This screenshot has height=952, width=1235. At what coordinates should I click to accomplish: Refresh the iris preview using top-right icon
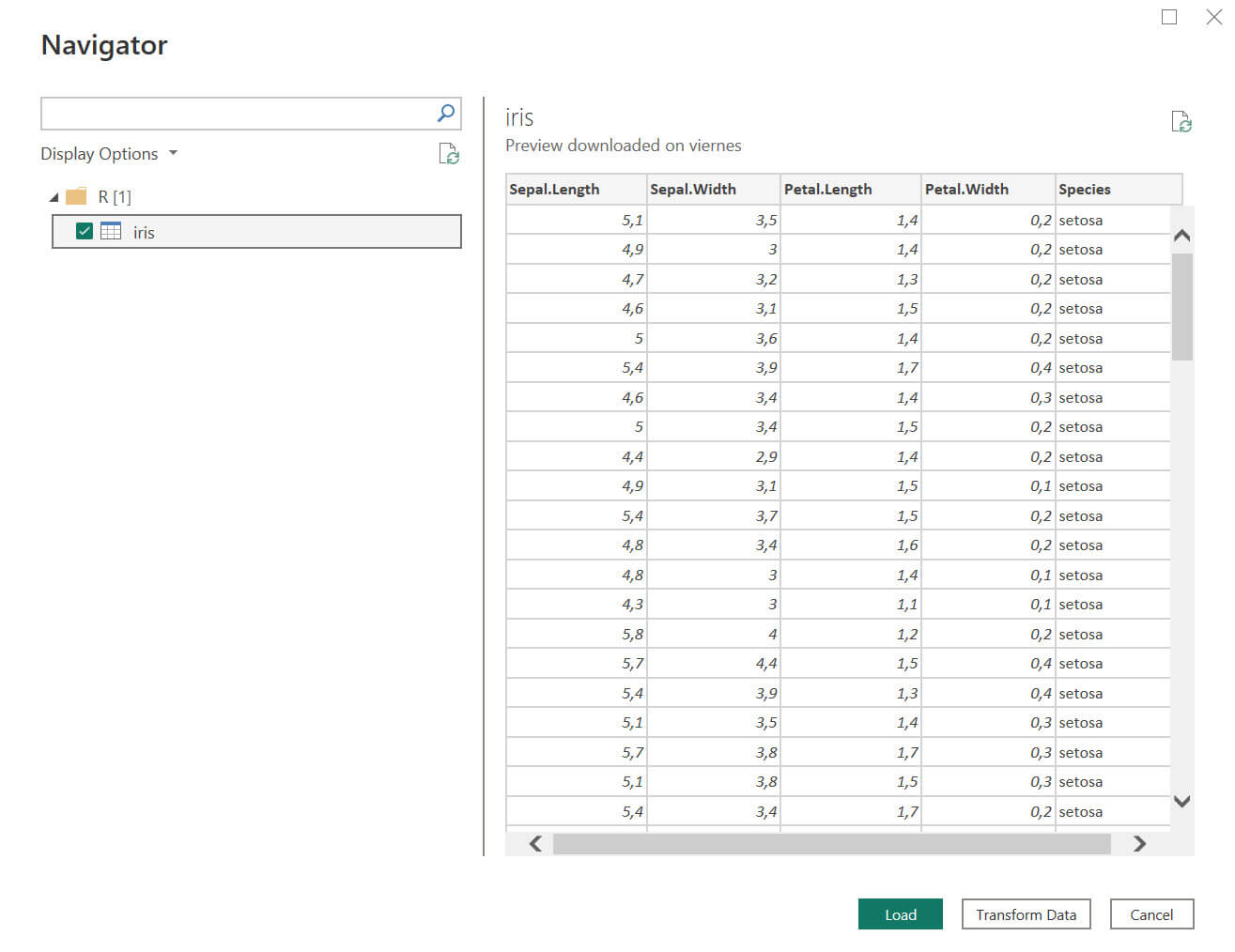[x=1181, y=122]
